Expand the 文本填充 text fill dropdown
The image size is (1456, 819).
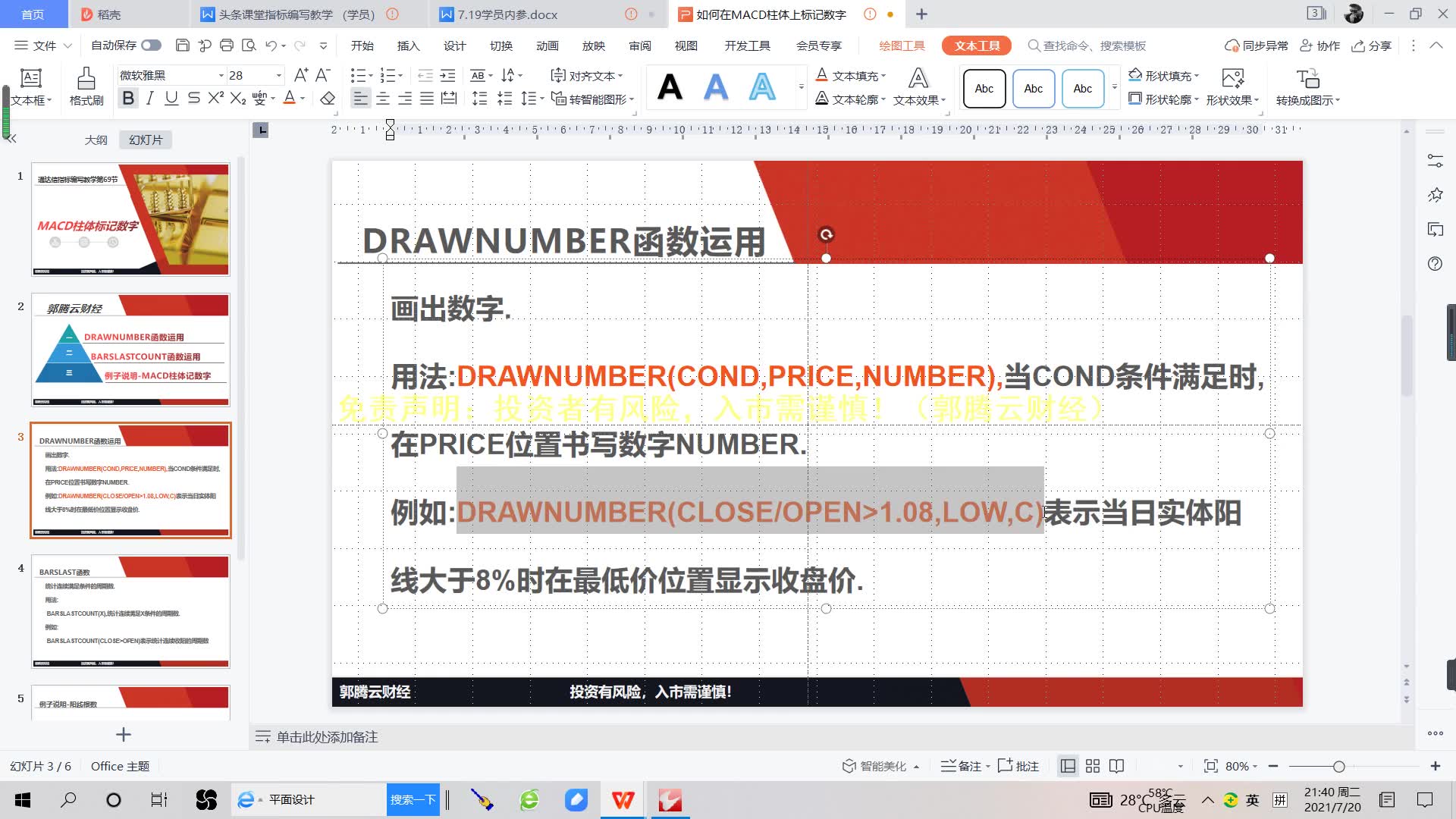pyautogui.click(x=884, y=76)
